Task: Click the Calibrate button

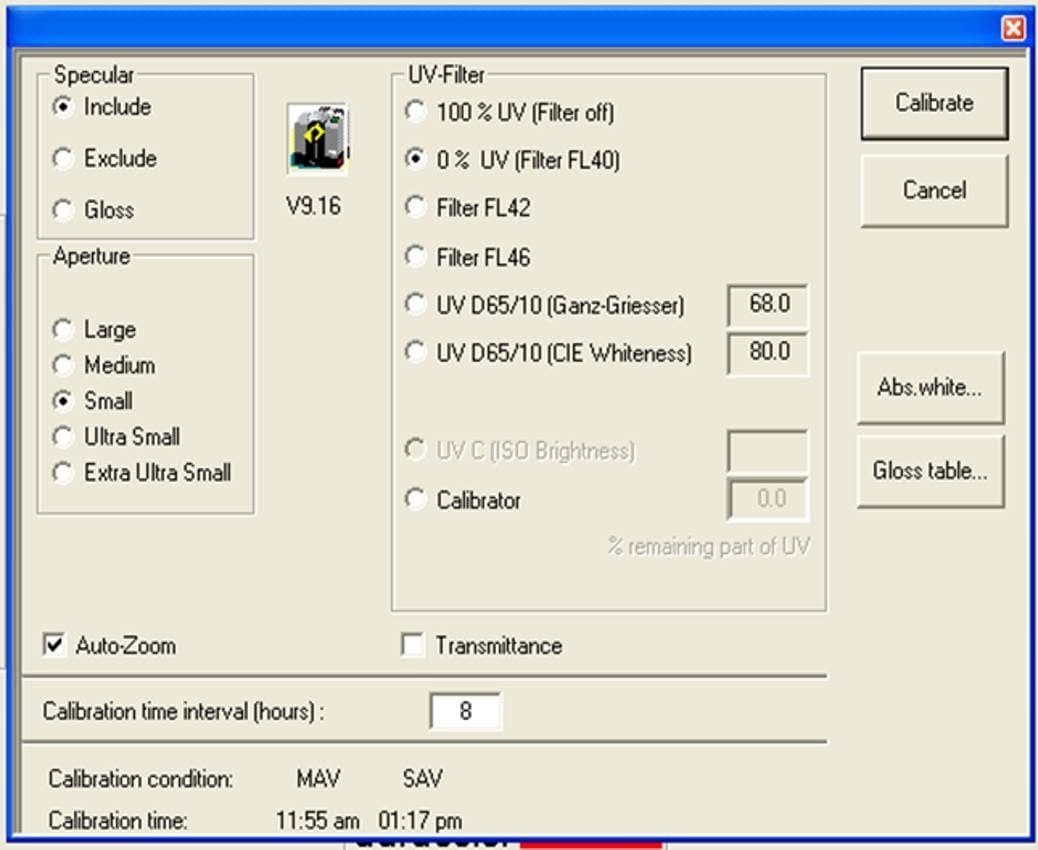Action: (x=934, y=103)
